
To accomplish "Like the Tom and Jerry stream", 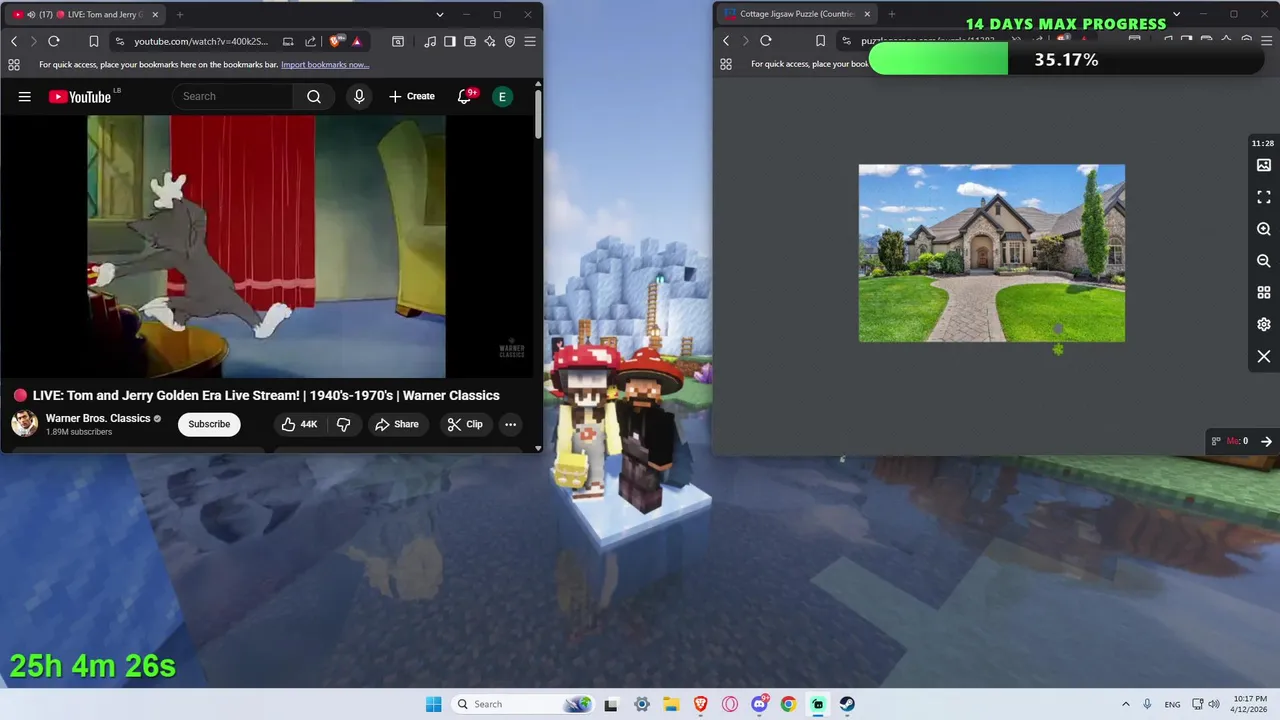I will [x=299, y=424].
